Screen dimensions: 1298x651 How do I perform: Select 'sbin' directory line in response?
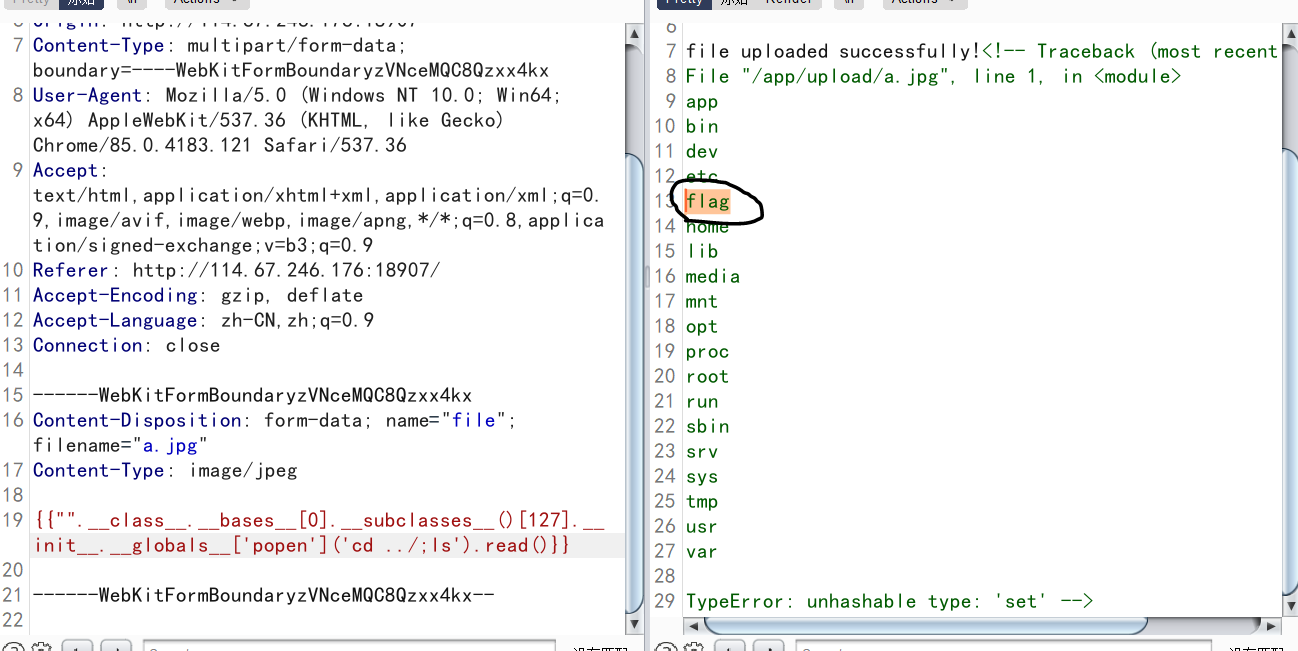coord(708,426)
